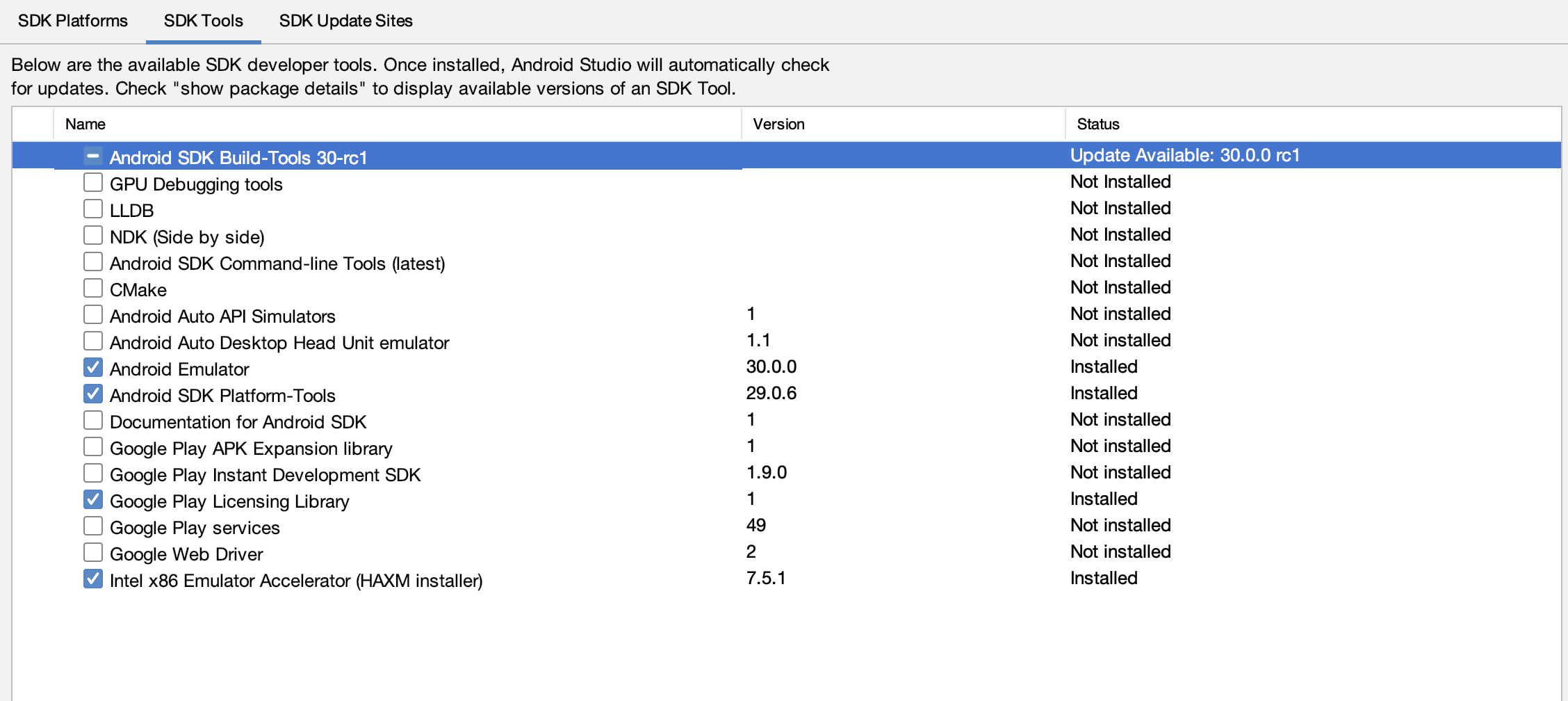The width and height of the screenshot is (1568, 701).
Task: Check the GPU Debugging tools checkbox
Action: coord(93,182)
